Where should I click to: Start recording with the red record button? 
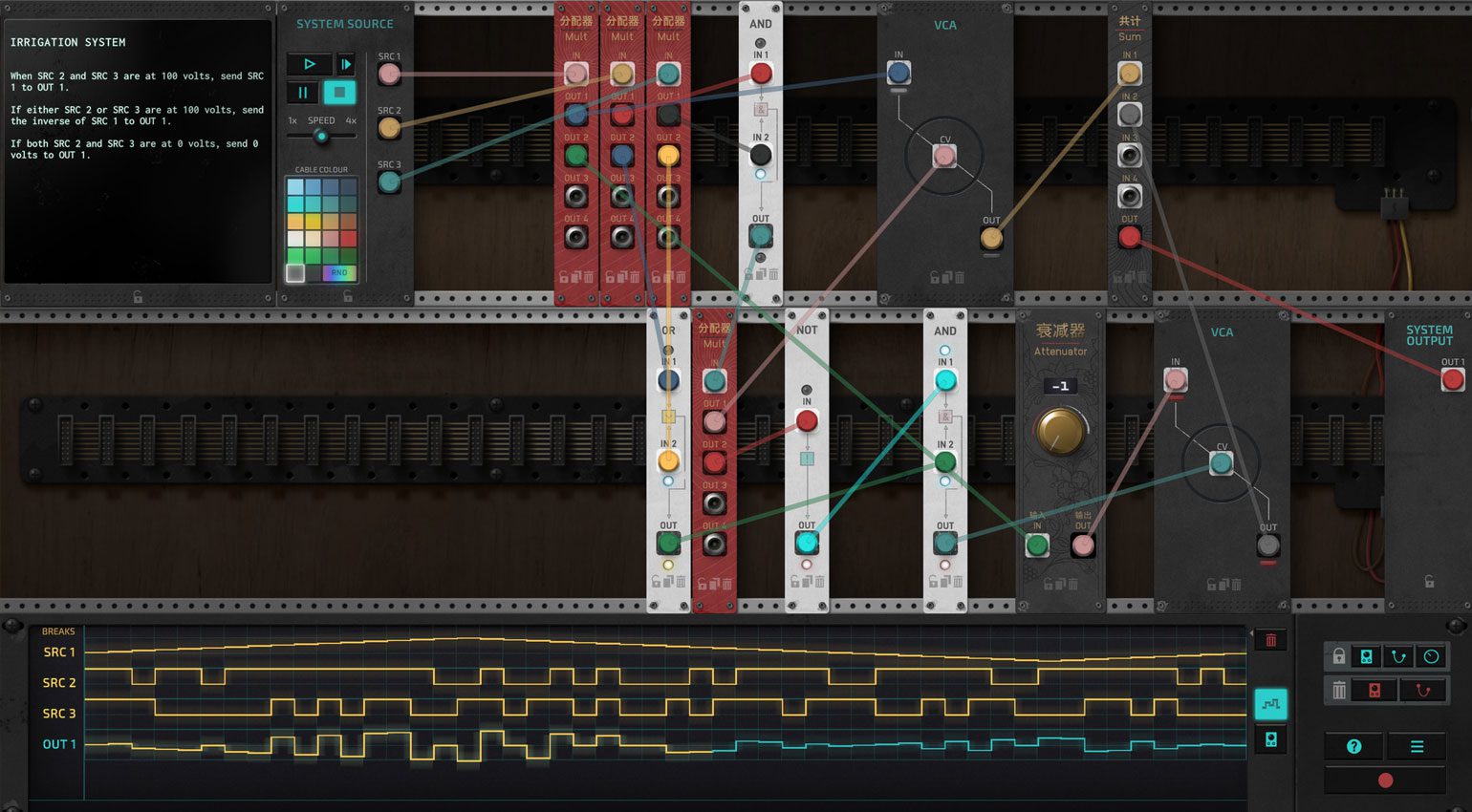click(1385, 780)
